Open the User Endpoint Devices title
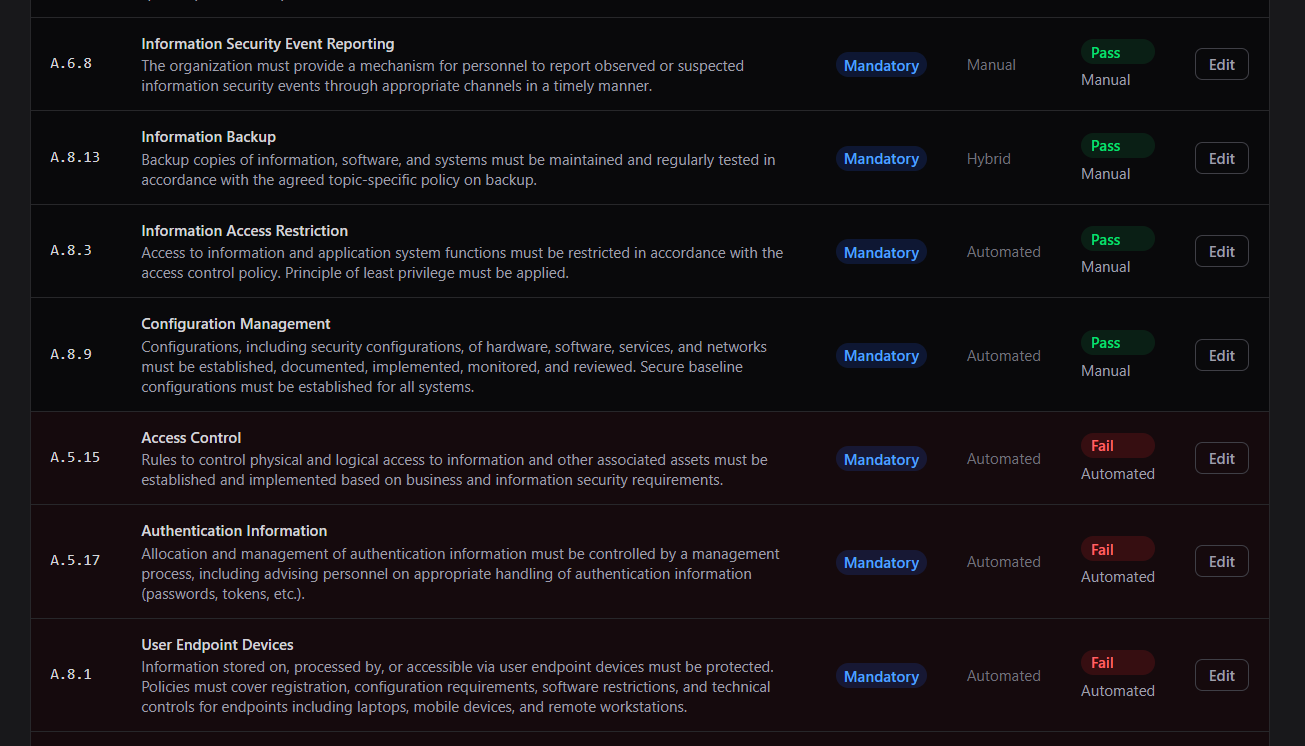 (217, 645)
